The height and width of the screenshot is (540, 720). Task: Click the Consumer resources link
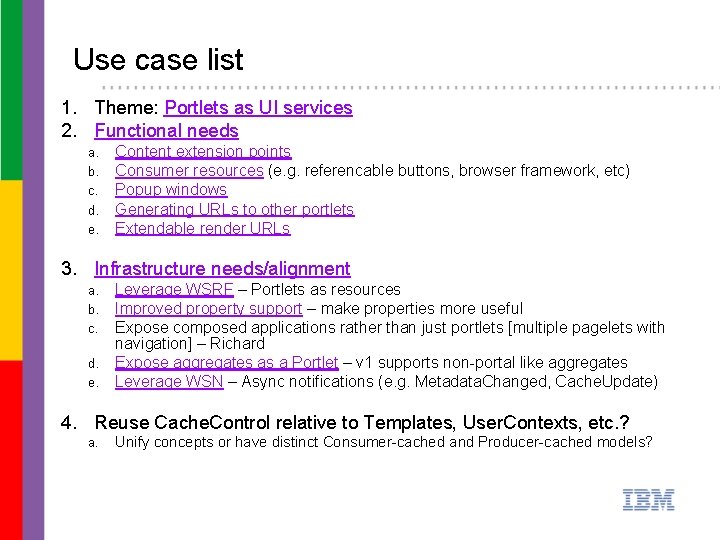189,171
